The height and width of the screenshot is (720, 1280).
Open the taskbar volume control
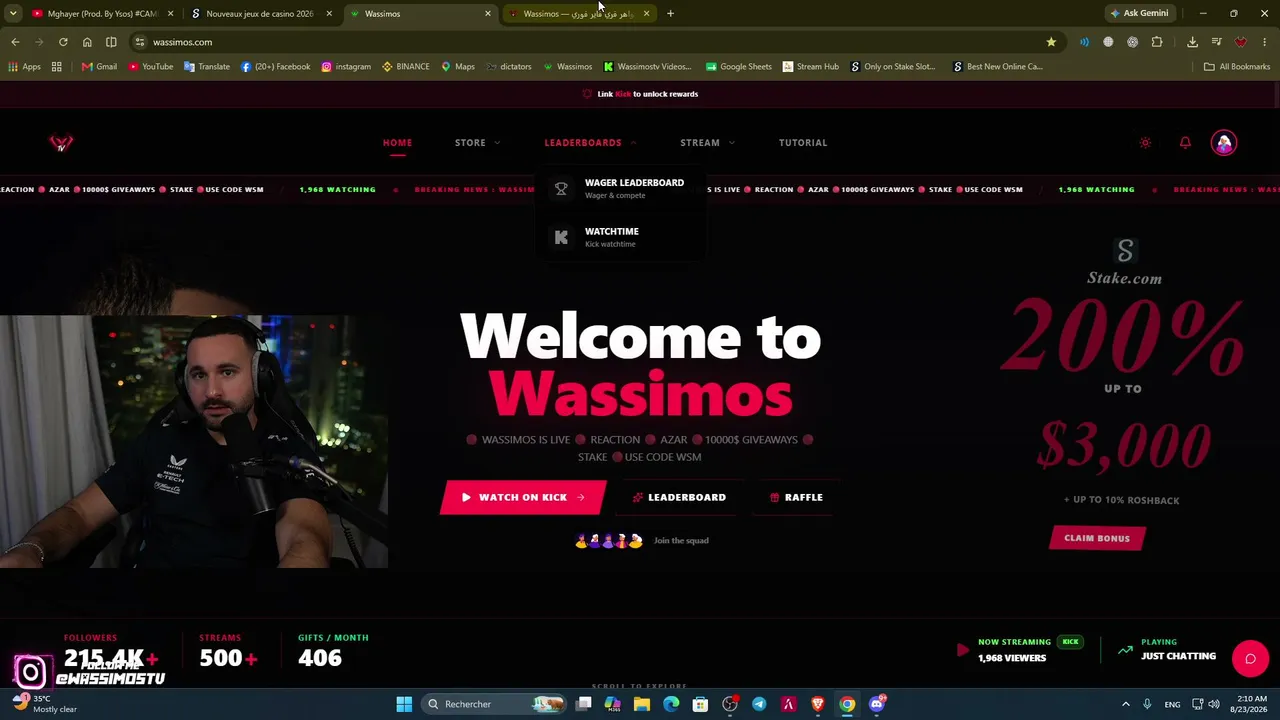point(1215,704)
